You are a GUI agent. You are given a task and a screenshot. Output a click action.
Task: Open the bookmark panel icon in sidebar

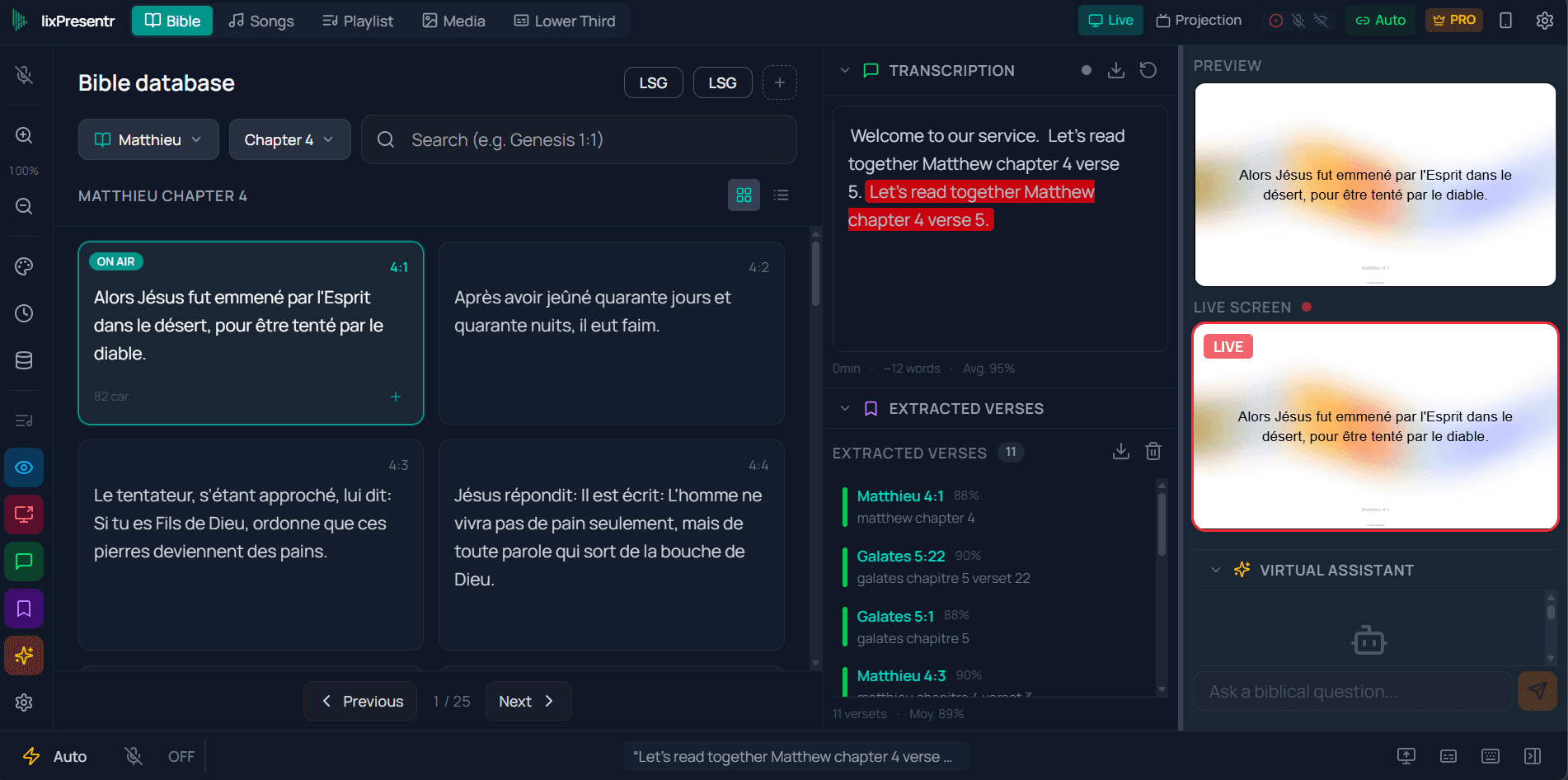point(24,608)
